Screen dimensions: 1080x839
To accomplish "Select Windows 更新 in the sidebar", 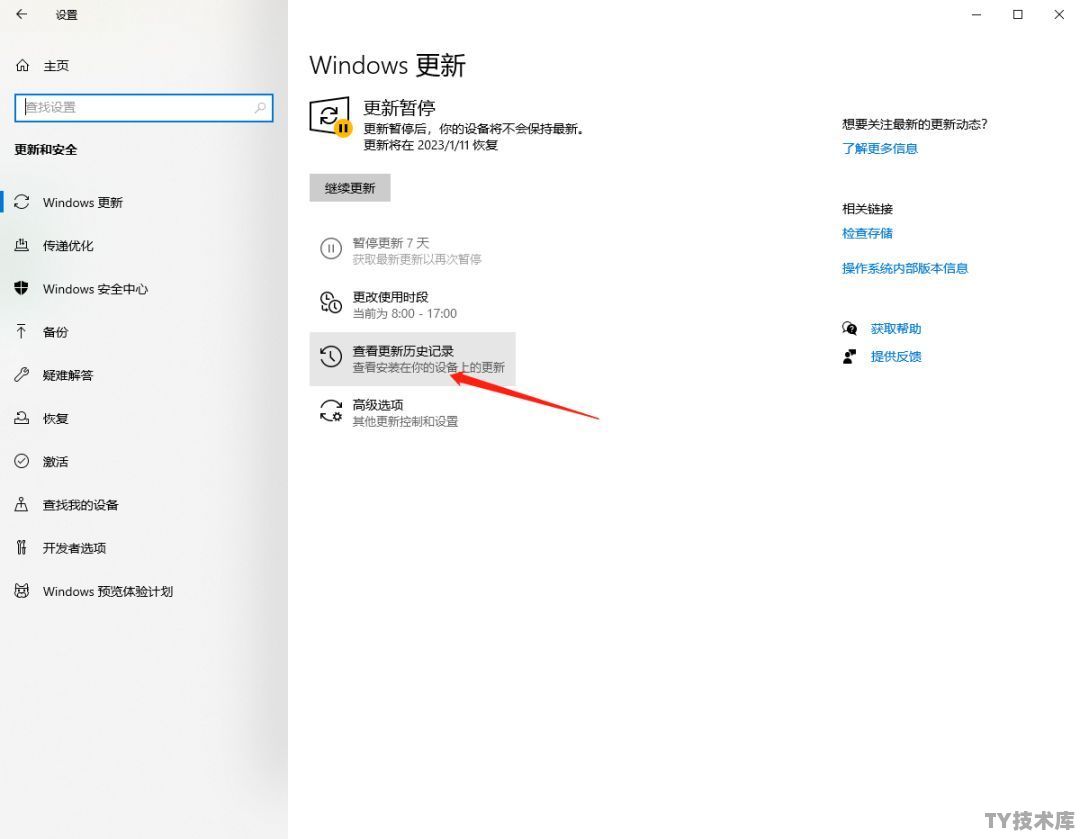I will (143, 202).
